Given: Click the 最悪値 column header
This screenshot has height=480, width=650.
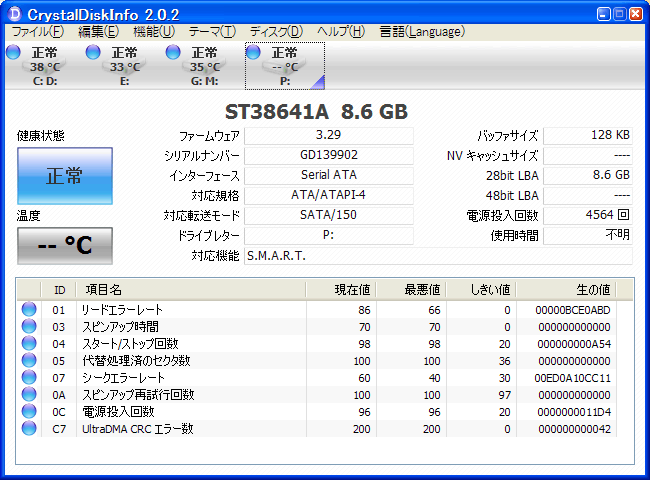Looking at the screenshot, I should tap(411, 290).
